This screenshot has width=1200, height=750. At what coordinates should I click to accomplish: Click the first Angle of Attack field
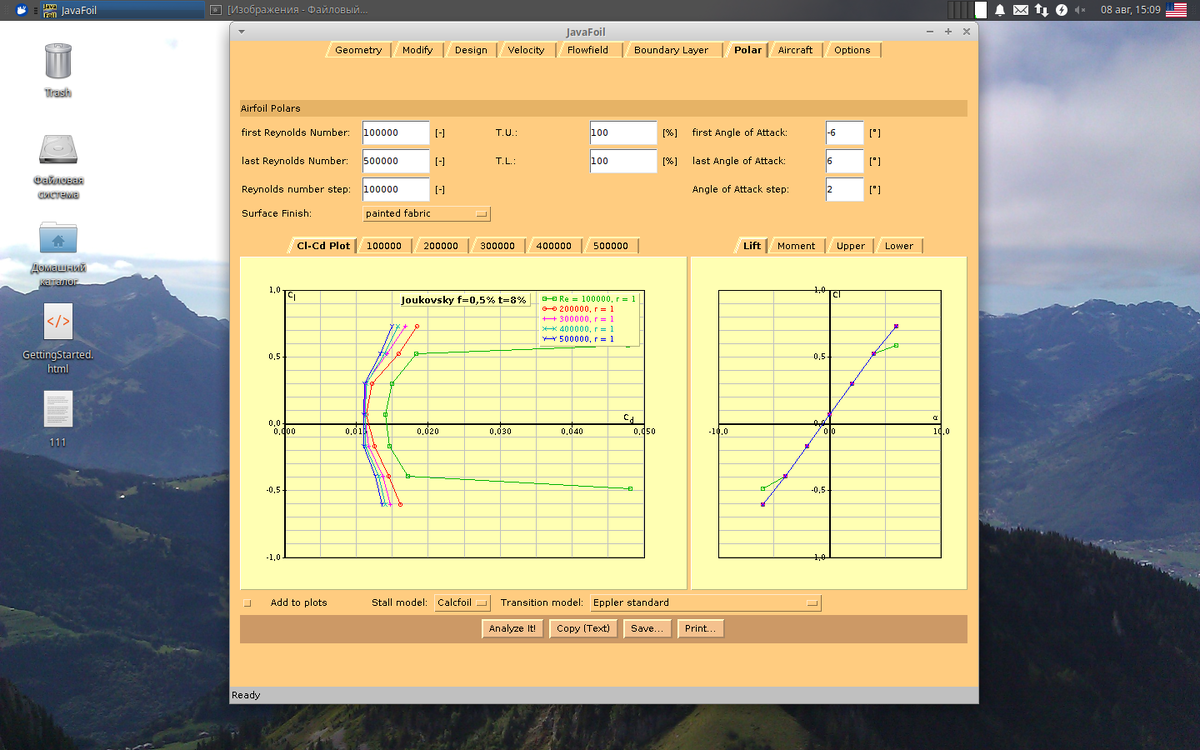pyautogui.click(x=845, y=133)
